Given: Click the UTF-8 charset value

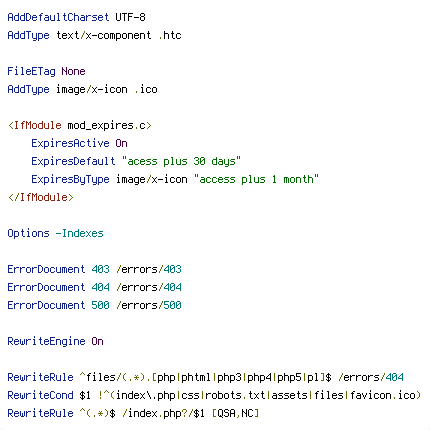Looking at the screenshot, I should point(130,17).
